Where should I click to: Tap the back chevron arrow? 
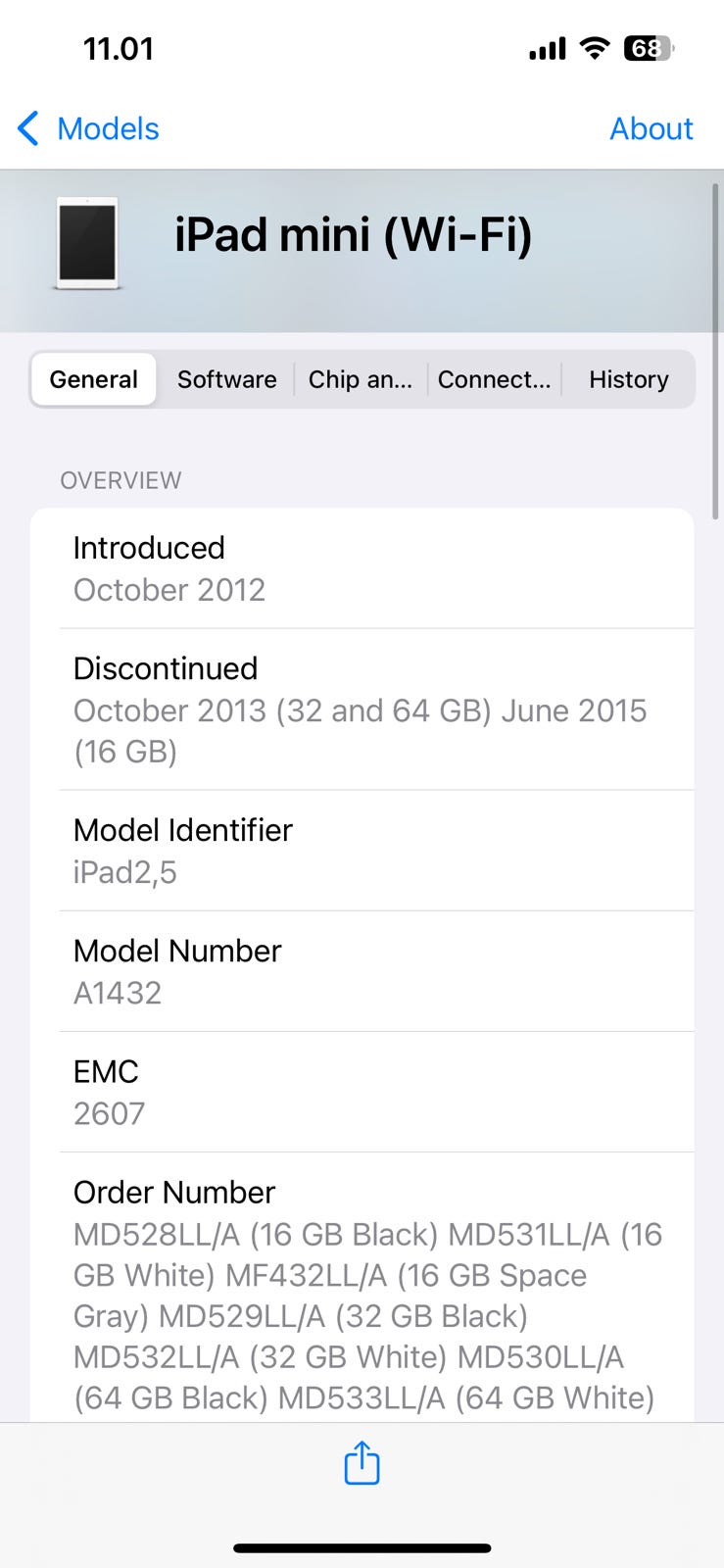click(28, 128)
